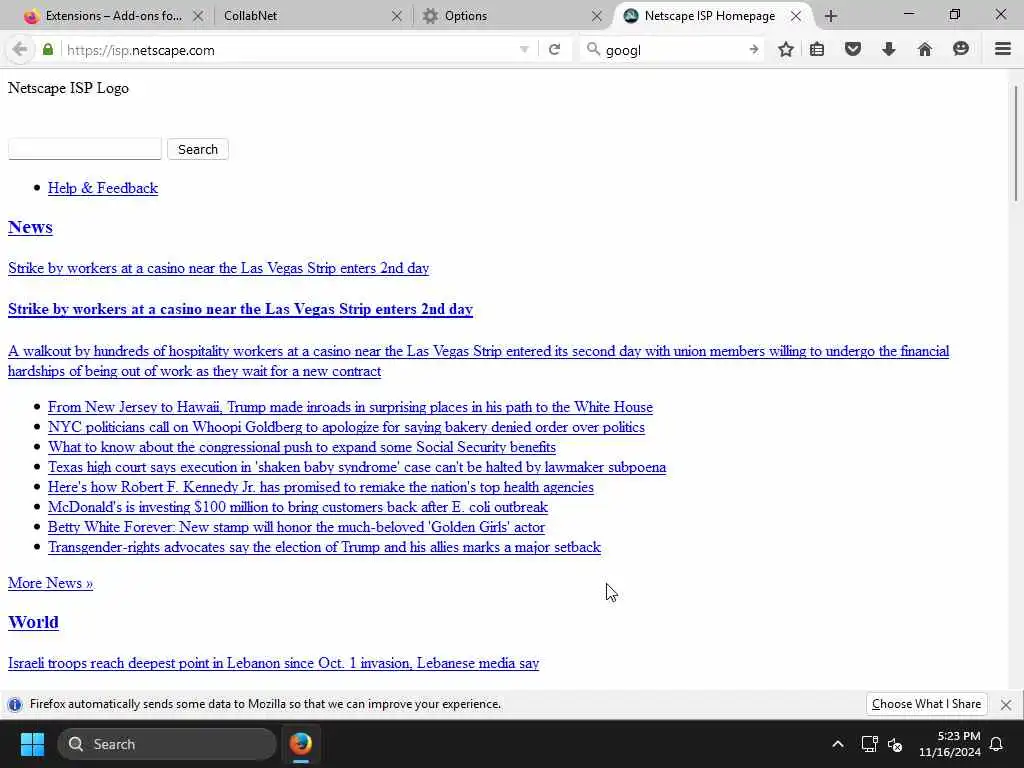Click the page Search button
This screenshot has height=768, width=1024.
pos(198,149)
